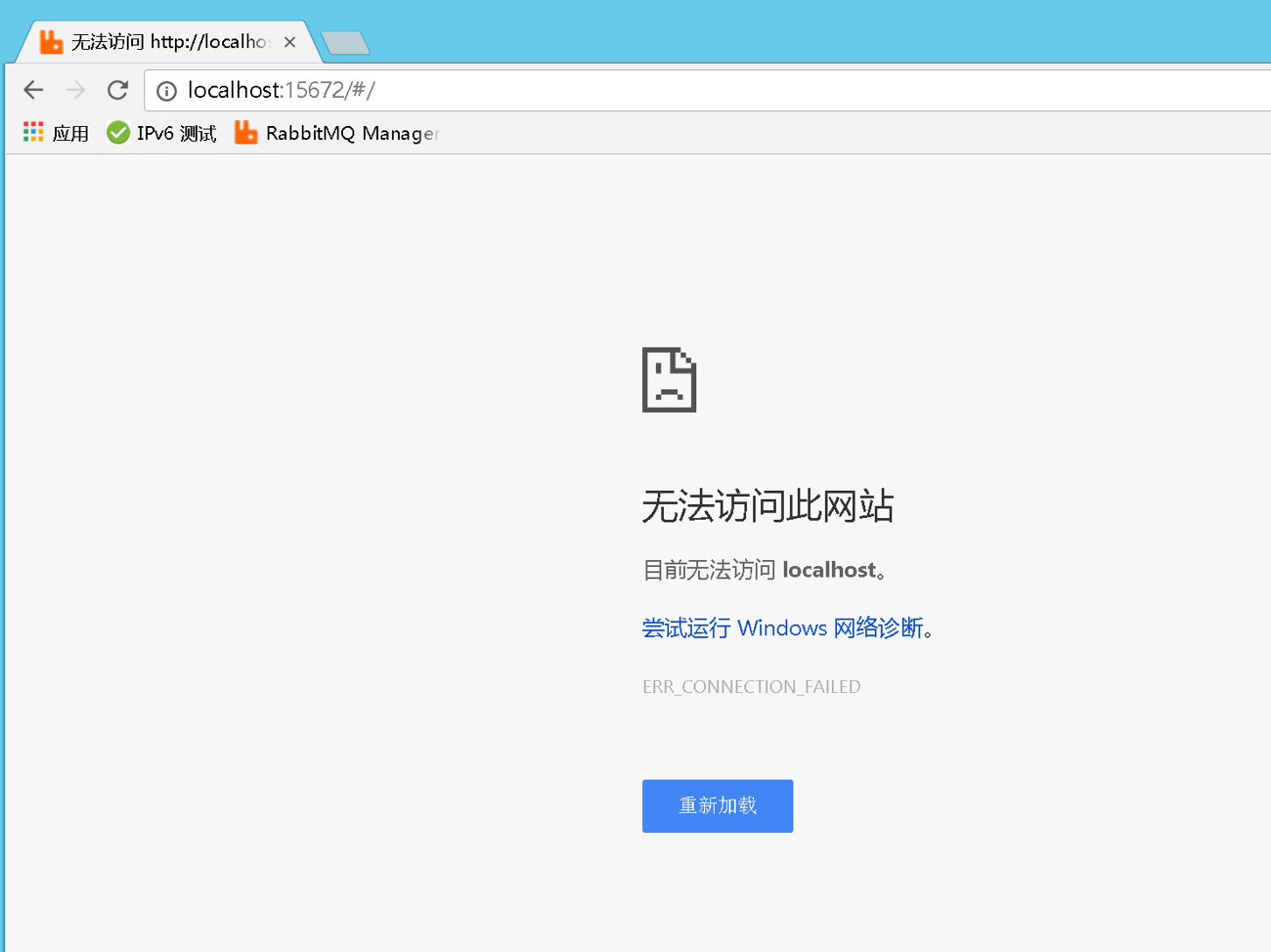The image size is (1271, 952).
Task: Click the 目前无法访问 localhost message
Action: 764,570
